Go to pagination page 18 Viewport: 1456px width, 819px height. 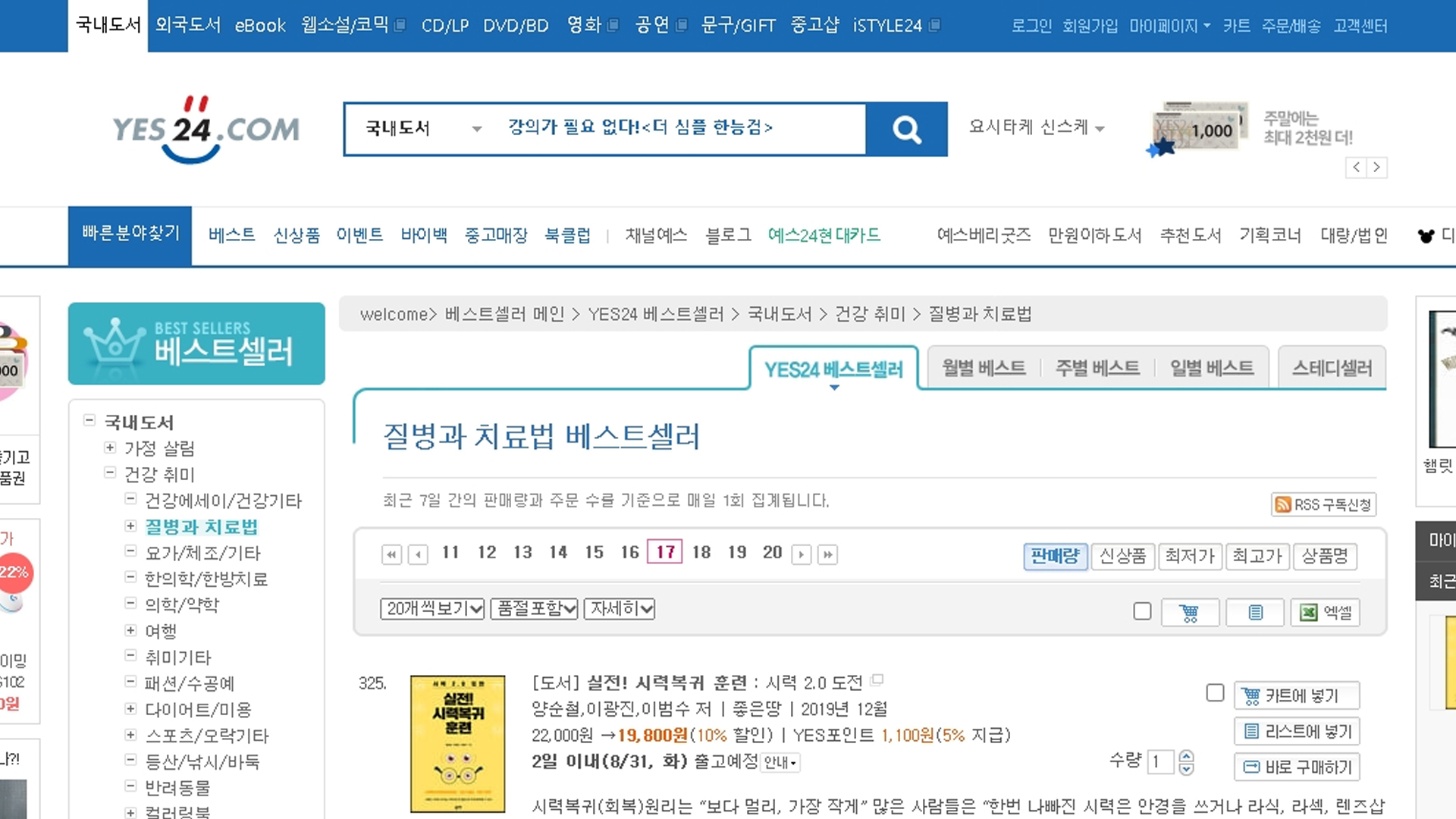point(701,552)
